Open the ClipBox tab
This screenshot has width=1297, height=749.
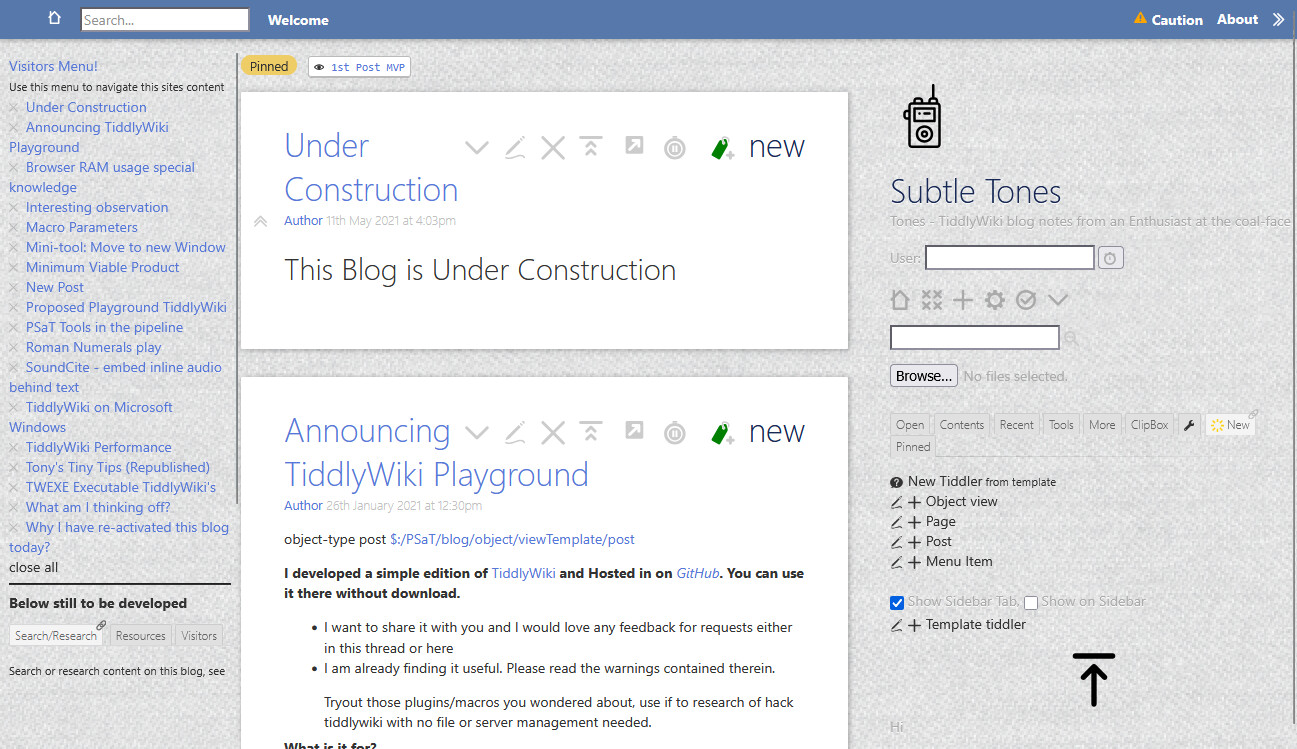1149,425
